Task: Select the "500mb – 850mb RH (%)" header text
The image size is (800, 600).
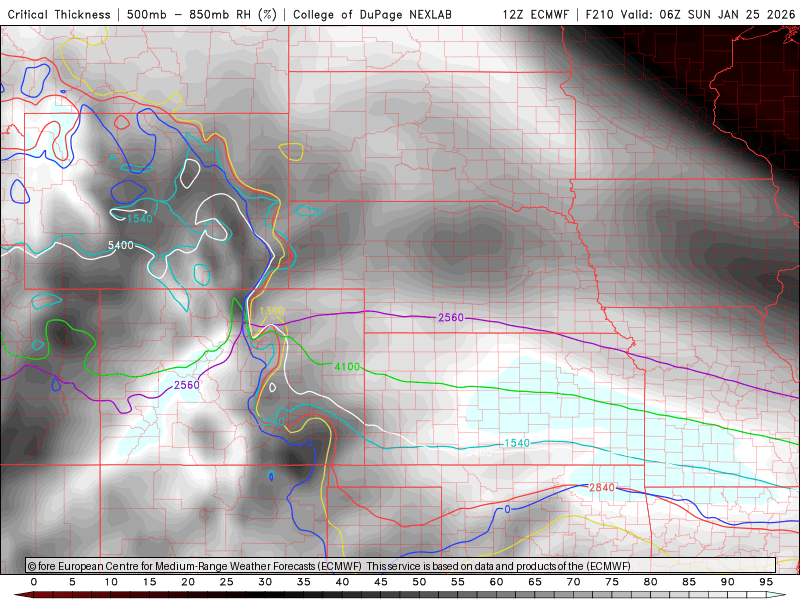Action: (202, 15)
